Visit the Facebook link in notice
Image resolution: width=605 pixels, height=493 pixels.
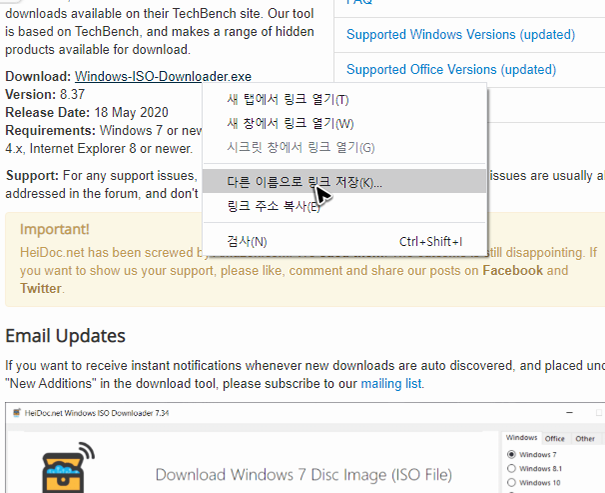[512, 270]
